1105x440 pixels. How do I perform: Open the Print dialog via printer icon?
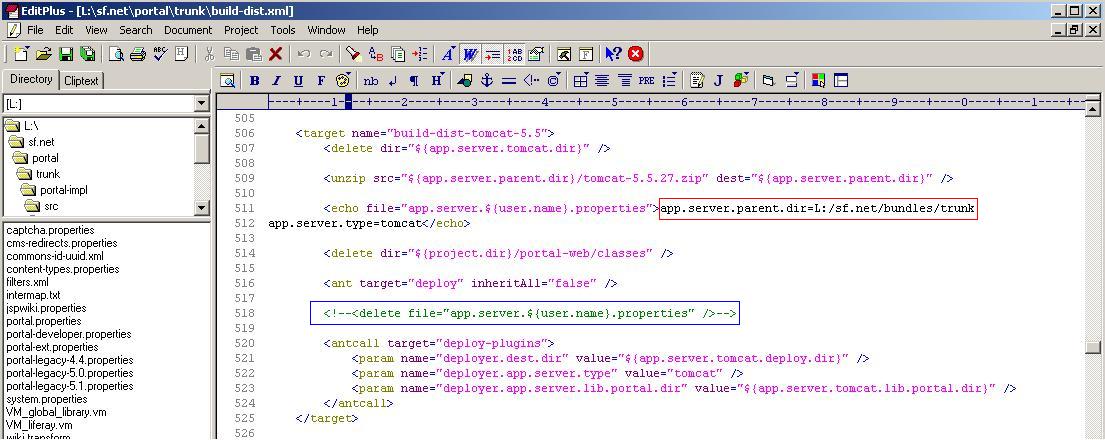[138, 54]
